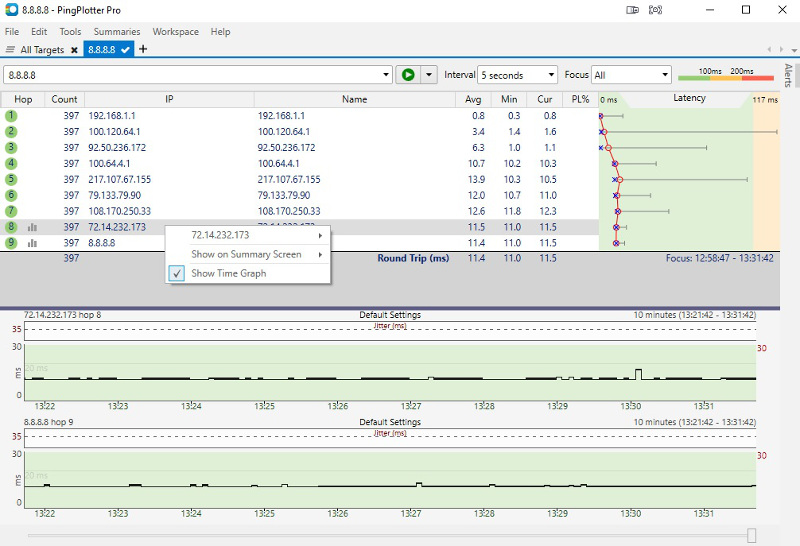
Task: Open the Interval dropdown set to 5 seconds
Action: pos(517,75)
